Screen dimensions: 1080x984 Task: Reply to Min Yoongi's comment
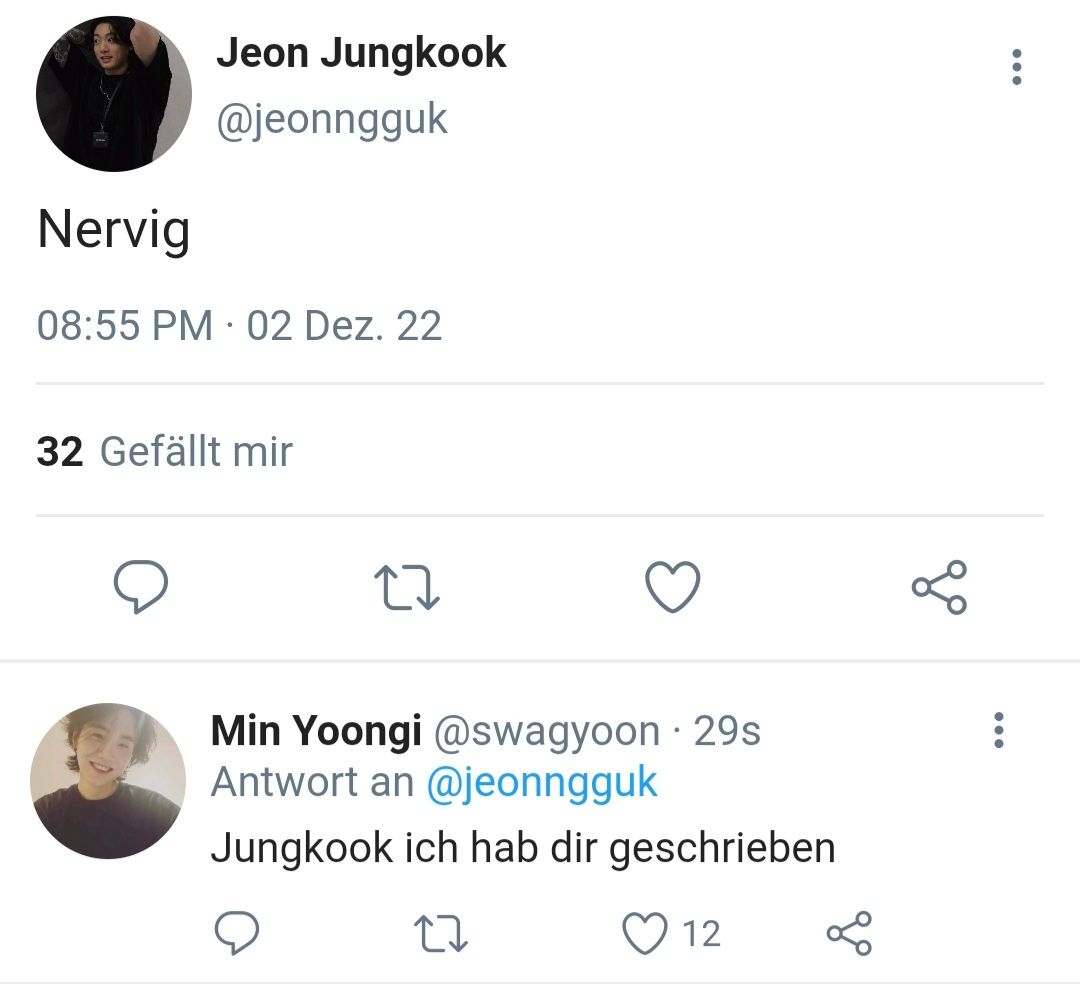click(237, 933)
